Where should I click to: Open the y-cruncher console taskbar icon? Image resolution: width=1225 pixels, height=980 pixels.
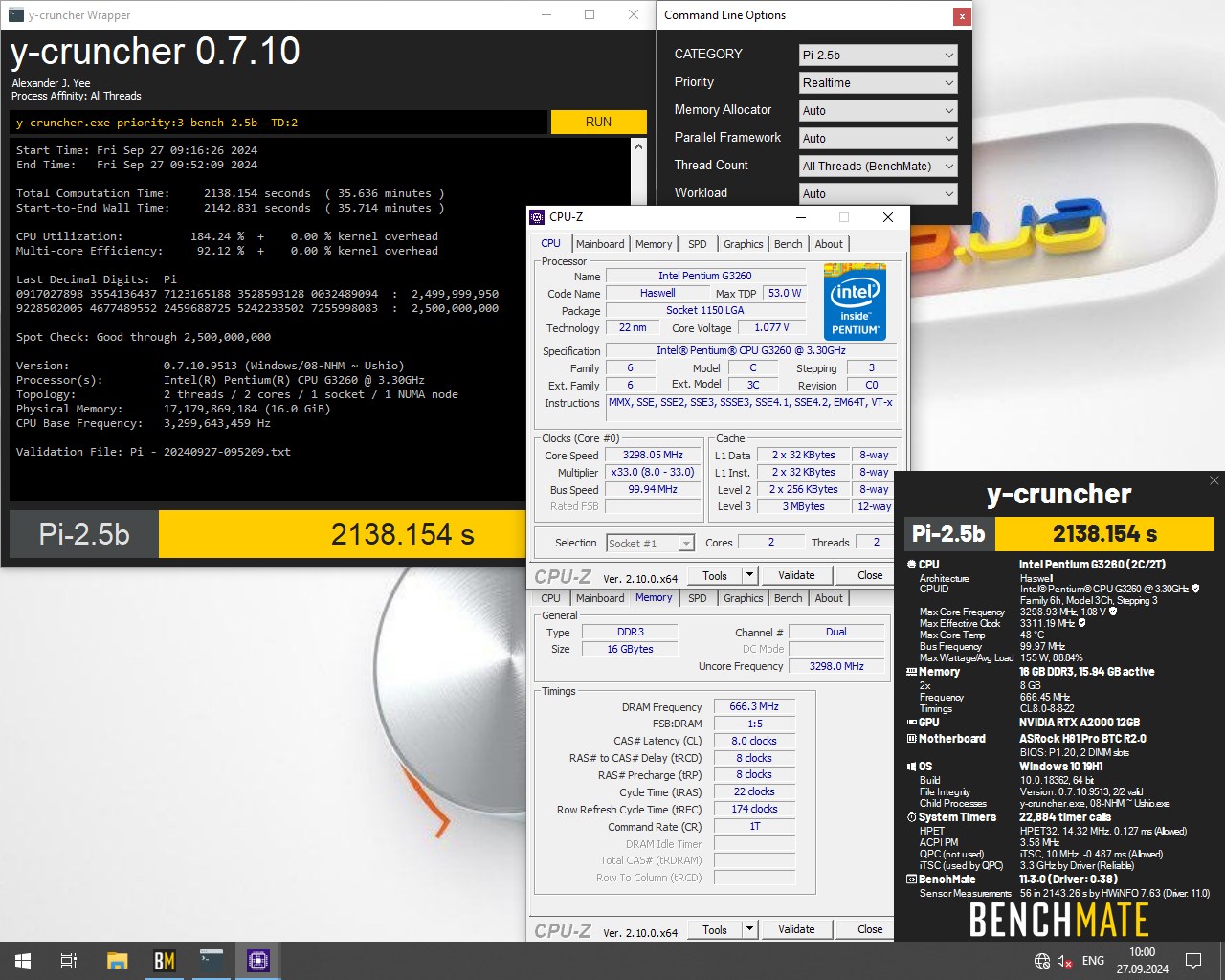212,961
